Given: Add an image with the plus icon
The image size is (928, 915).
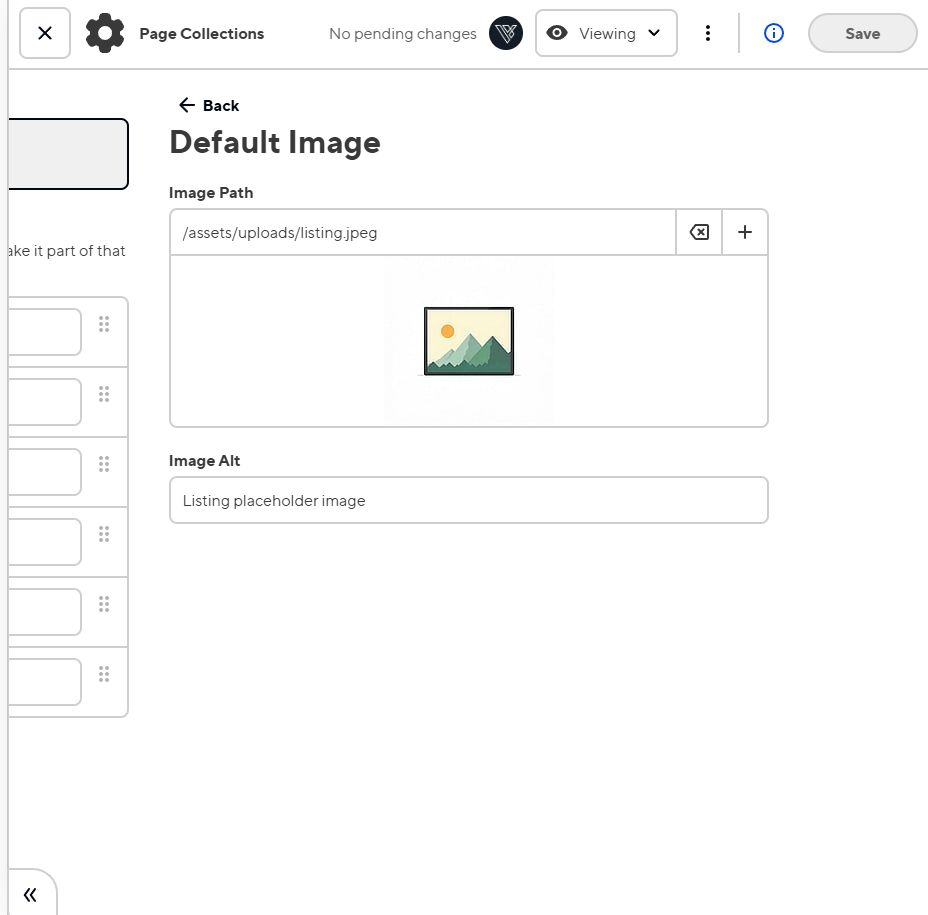Looking at the screenshot, I should click(x=745, y=233).
